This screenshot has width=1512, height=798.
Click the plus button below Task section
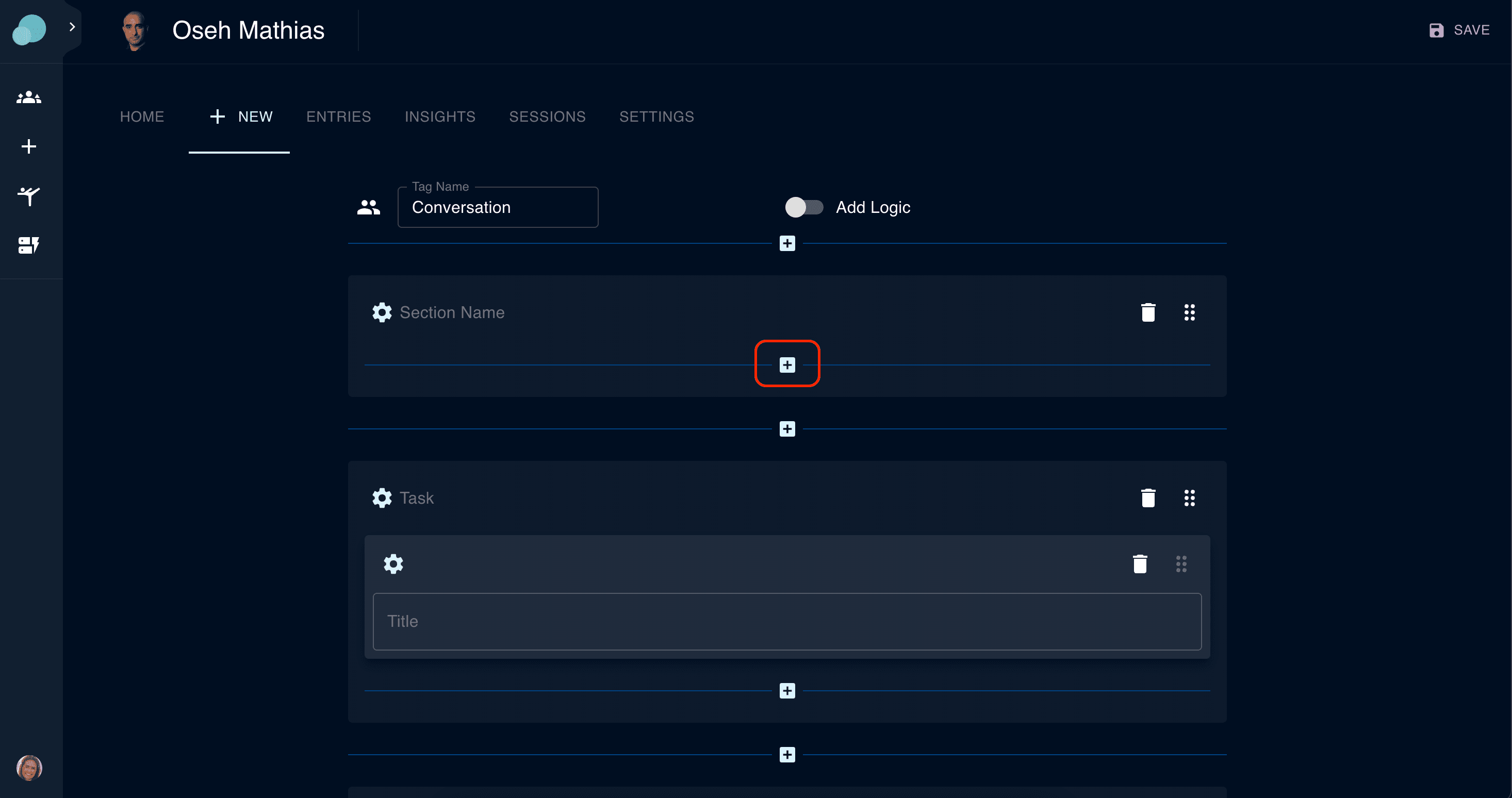pos(787,756)
